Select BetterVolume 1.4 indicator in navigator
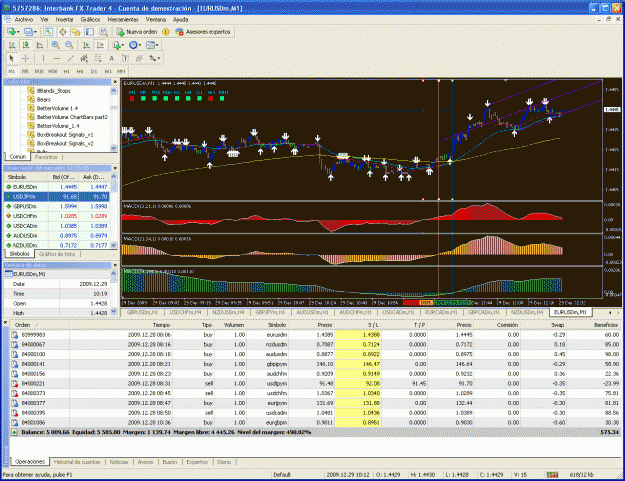The width and height of the screenshot is (625, 481). tap(57, 108)
